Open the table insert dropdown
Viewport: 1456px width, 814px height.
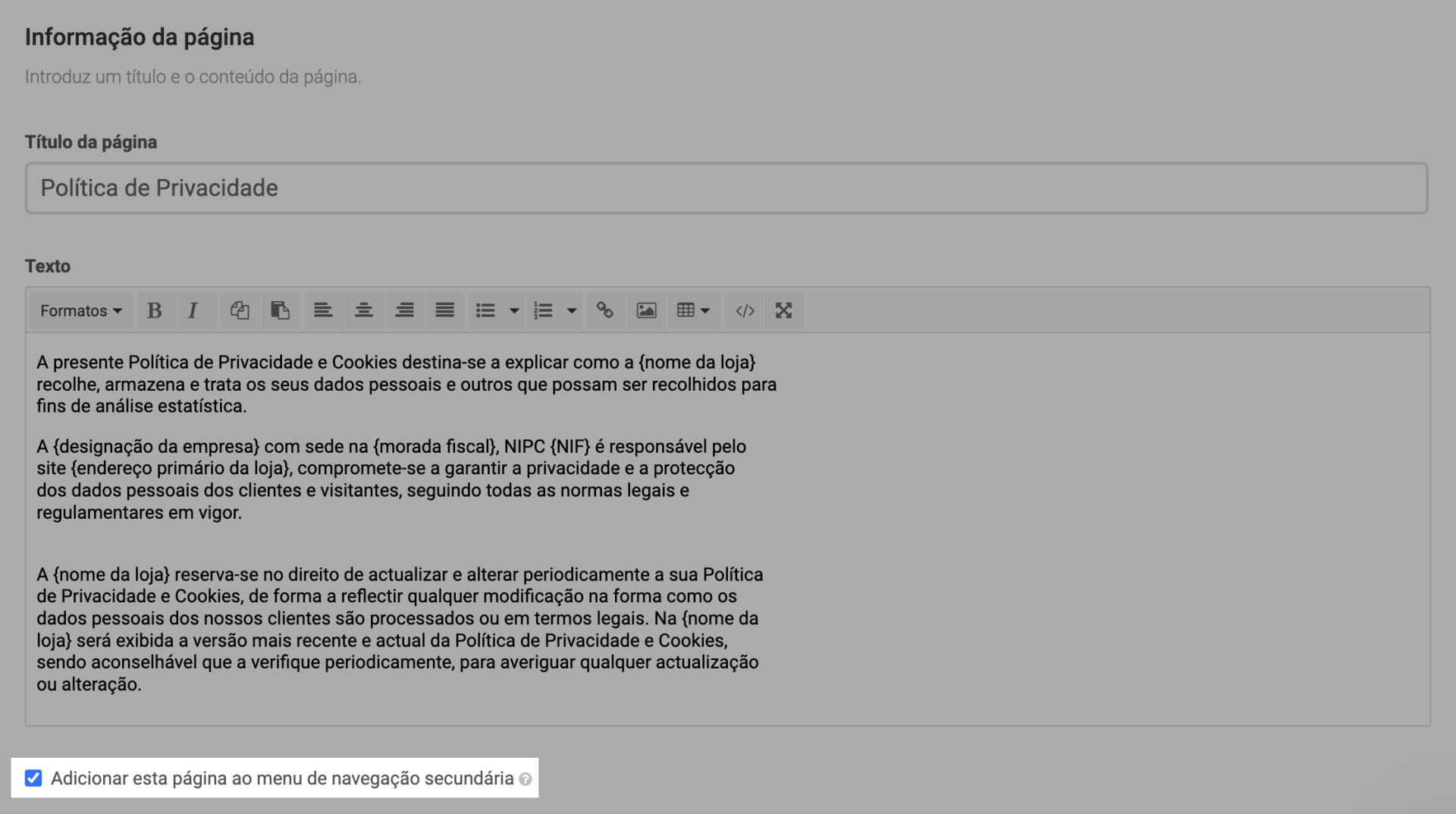(693, 310)
